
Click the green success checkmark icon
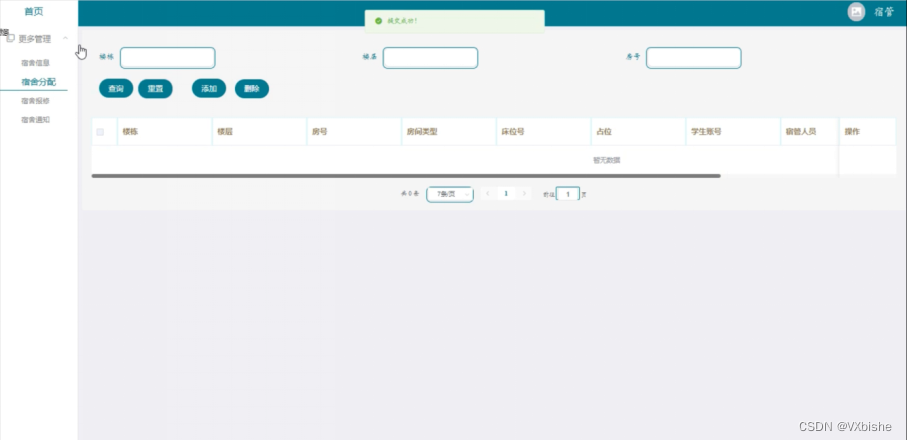[378, 21]
